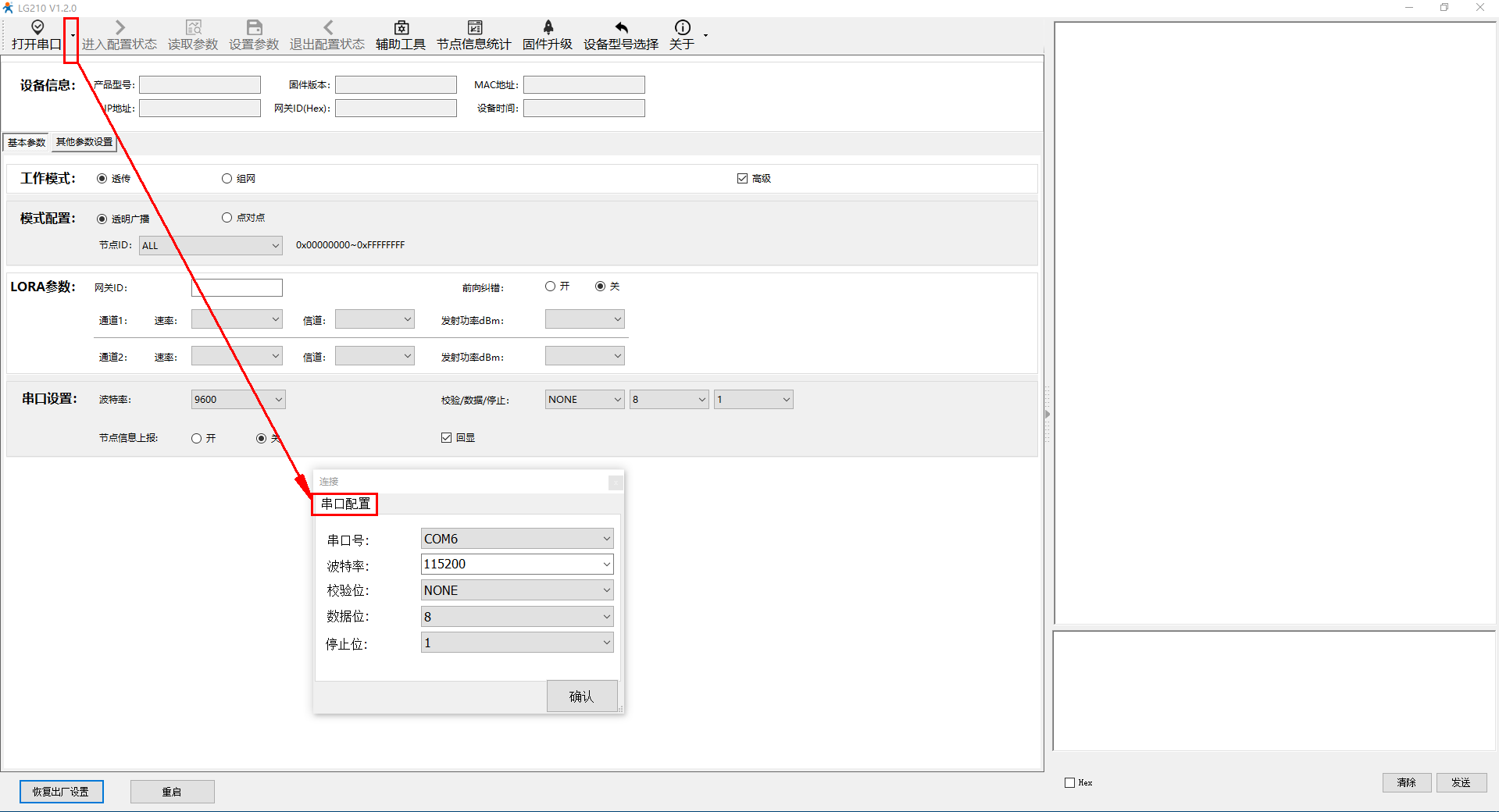The width and height of the screenshot is (1499, 812).
Task: Expand the 串口号 COM6 dropdown
Action: (606, 539)
